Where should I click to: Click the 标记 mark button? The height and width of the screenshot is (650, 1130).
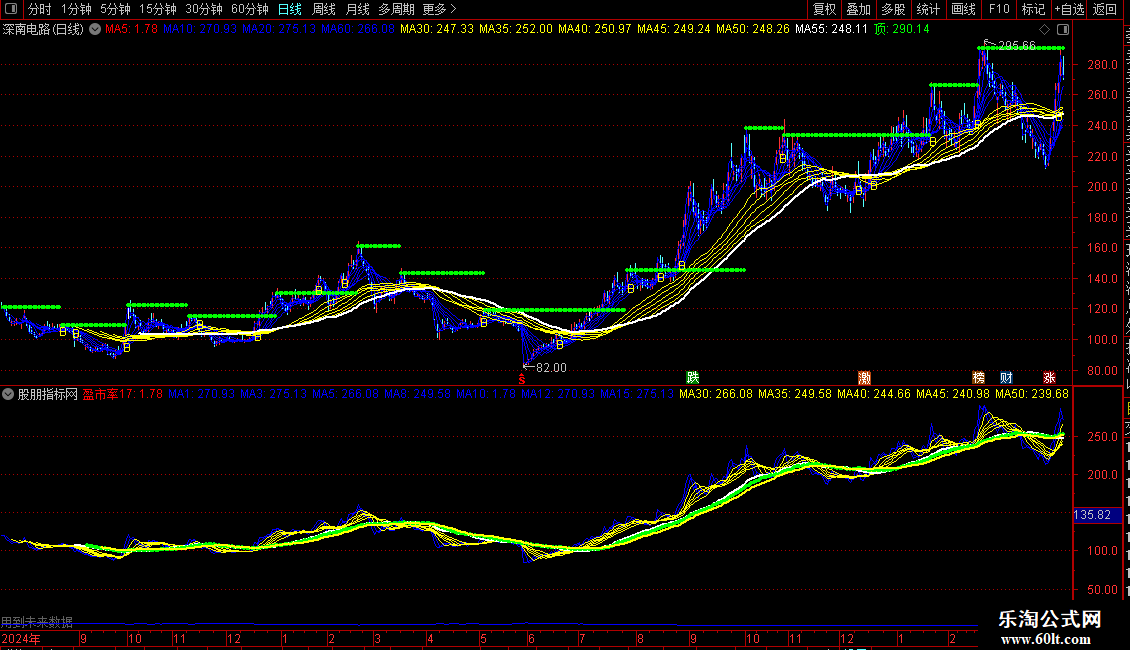1033,9
